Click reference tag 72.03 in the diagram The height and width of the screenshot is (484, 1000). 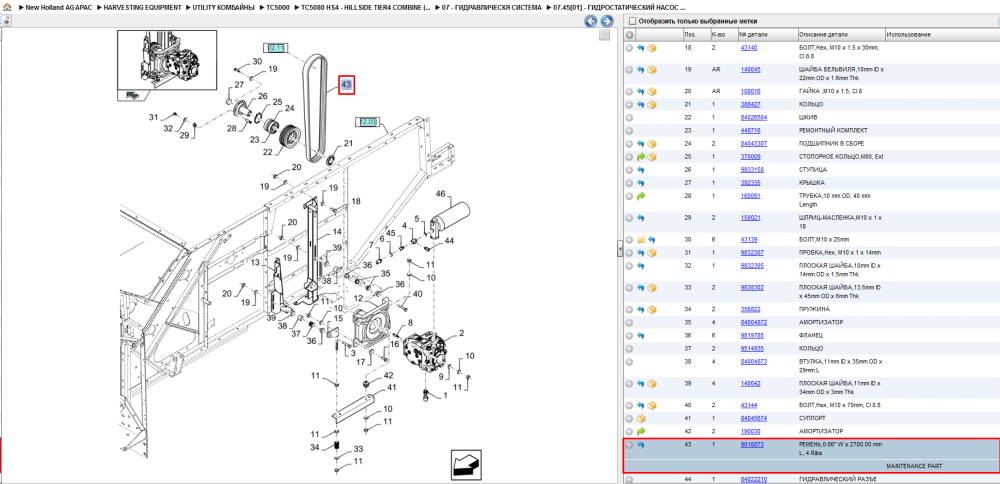(367, 121)
